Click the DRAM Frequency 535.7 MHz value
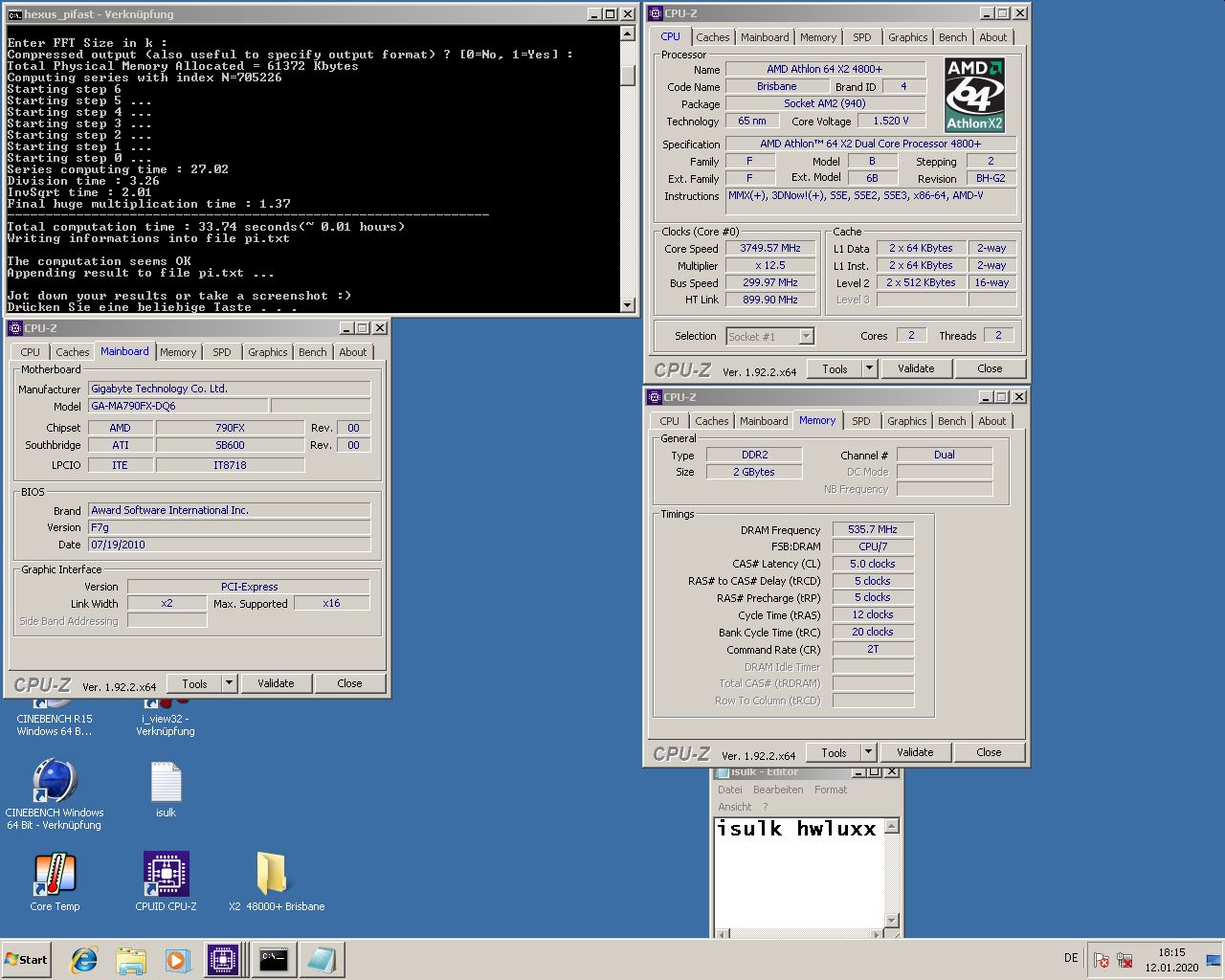This screenshot has width=1225, height=980. pyautogui.click(x=873, y=529)
